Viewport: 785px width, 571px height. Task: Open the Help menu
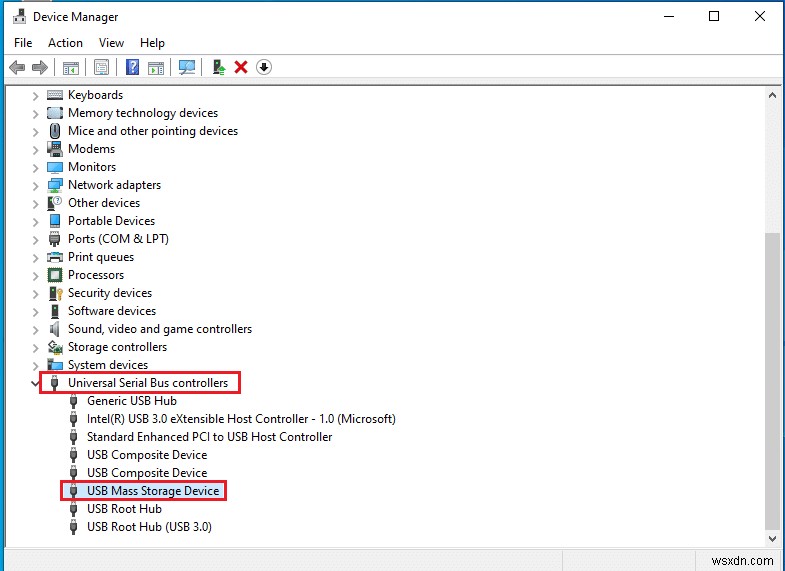pos(152,43)
